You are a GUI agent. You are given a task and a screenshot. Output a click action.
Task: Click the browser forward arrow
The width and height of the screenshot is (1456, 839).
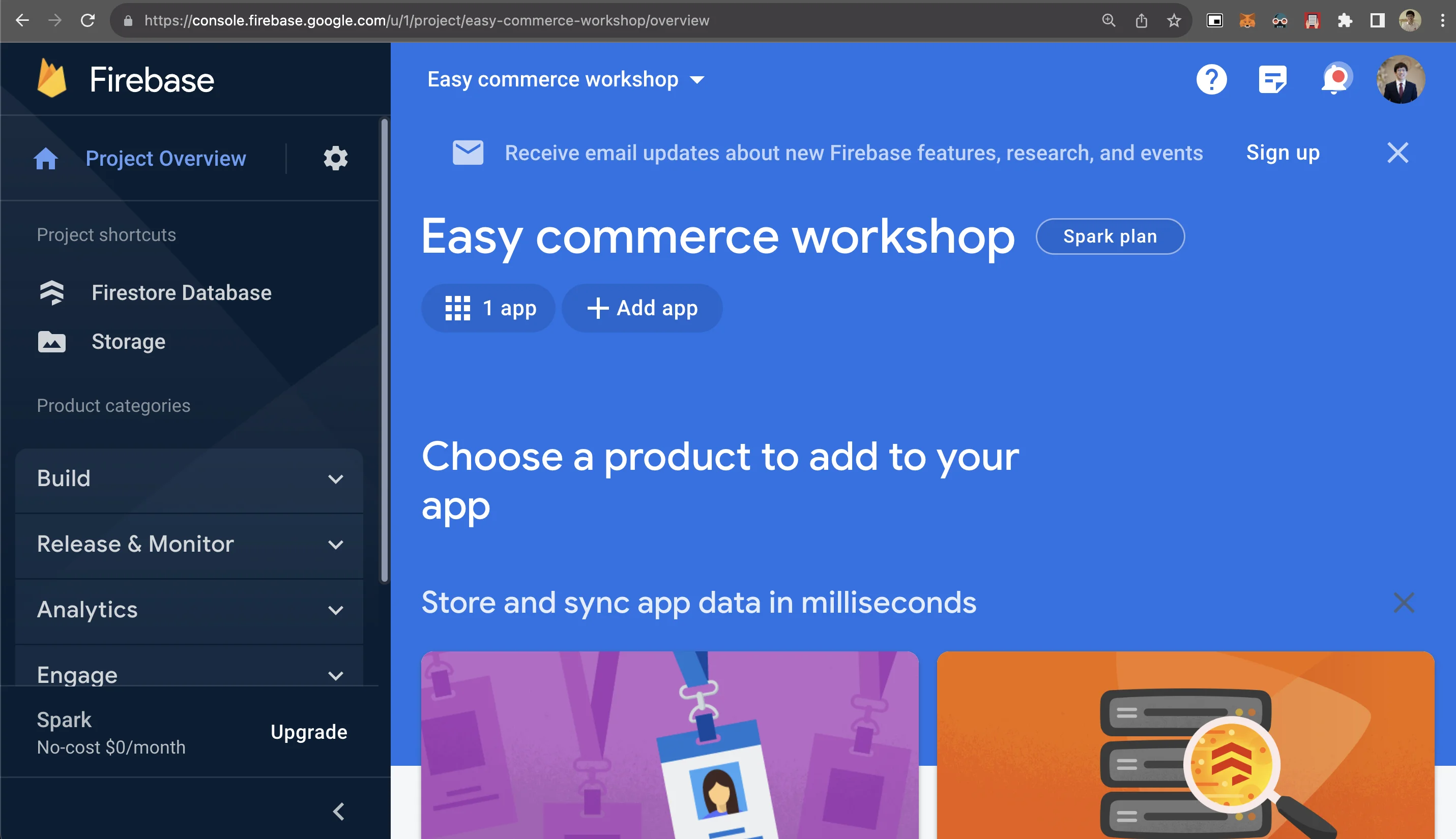pyautogui.click(x=55, y=21)
